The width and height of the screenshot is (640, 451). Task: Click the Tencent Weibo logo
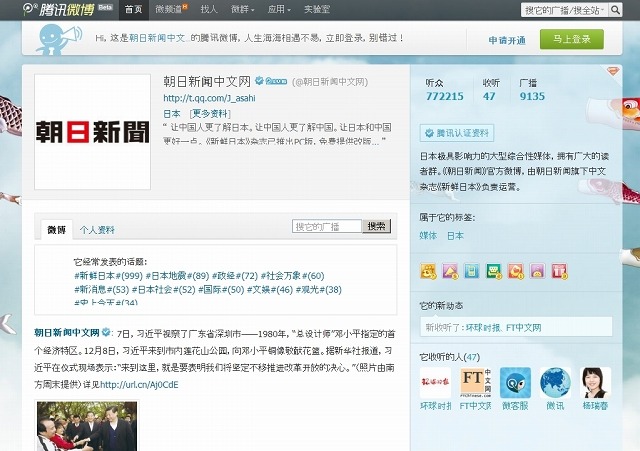58,9
